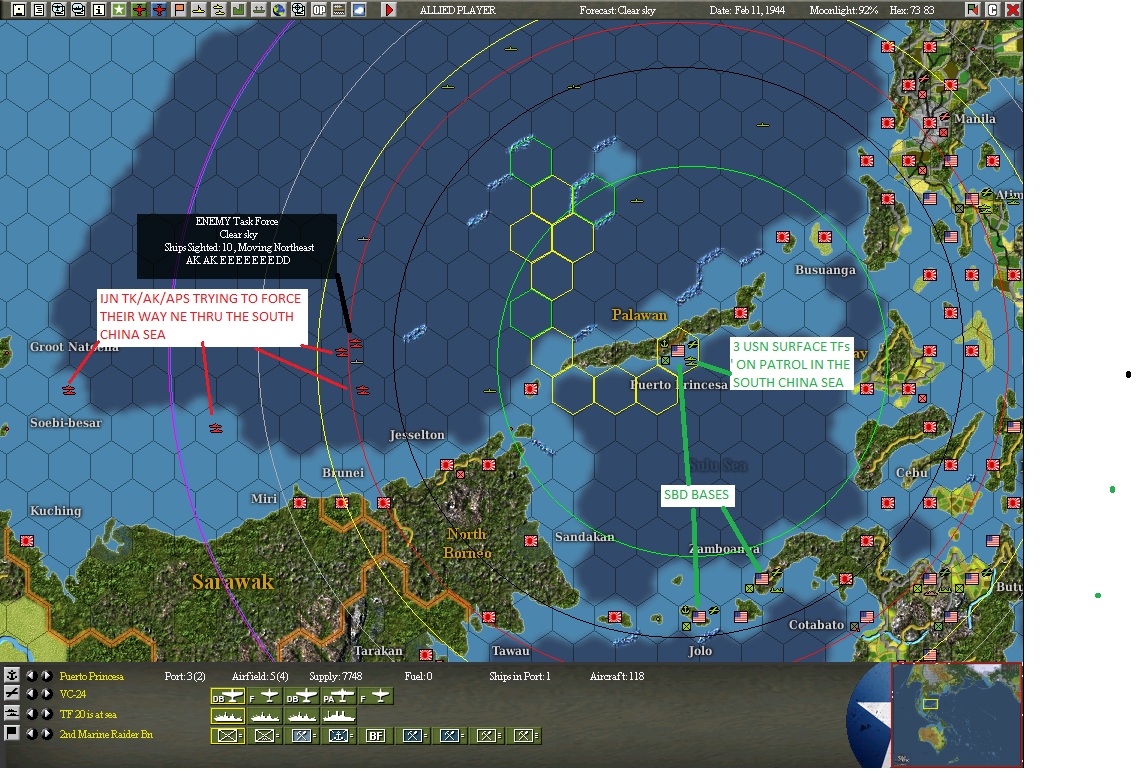Click the double yellow ships toolbar icon
Image resolution: width=1137 pixels, height=774 pixels.
218,10
